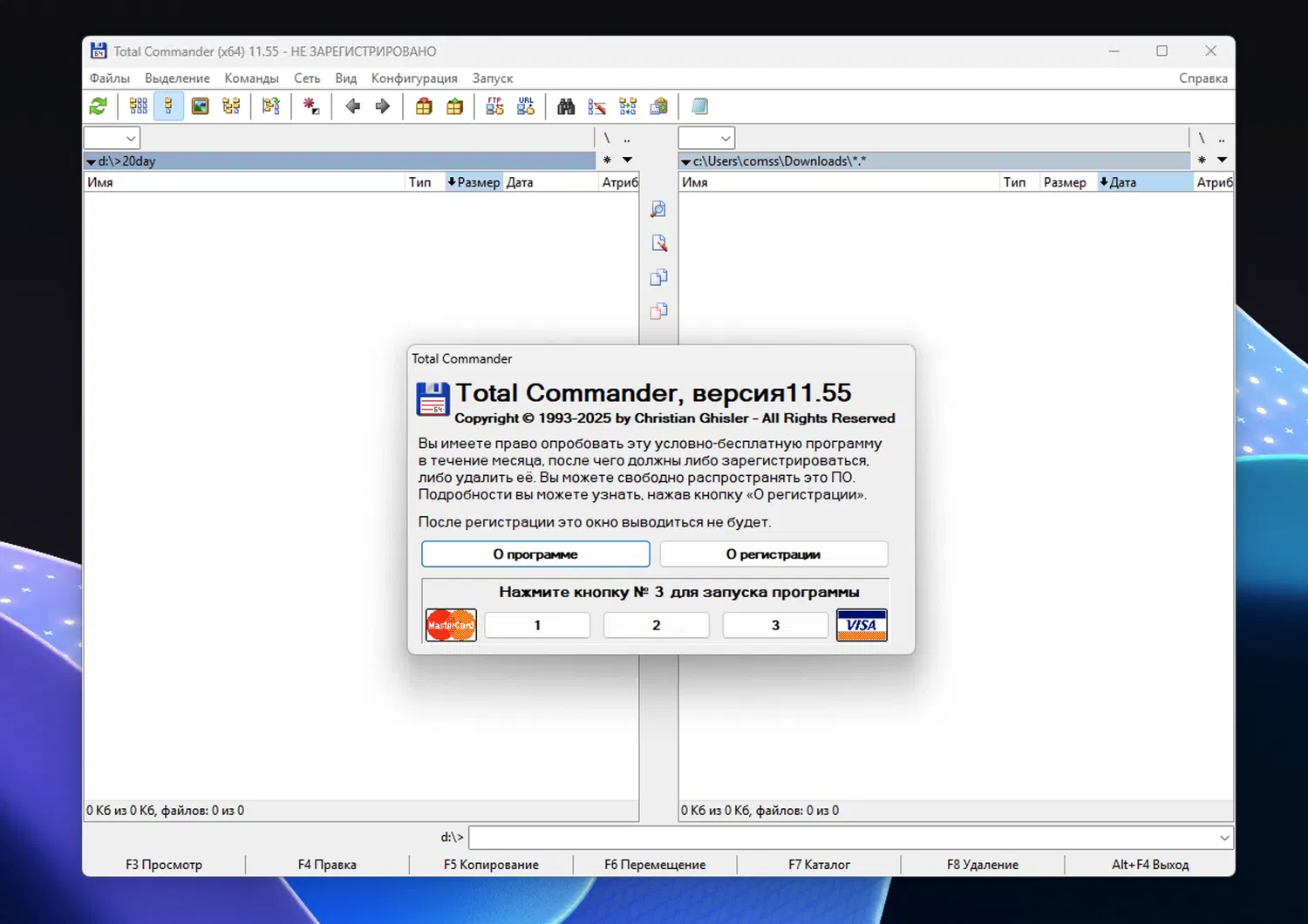Click the F7 Каталог button

pyautogui.click(x=819, y=865)
